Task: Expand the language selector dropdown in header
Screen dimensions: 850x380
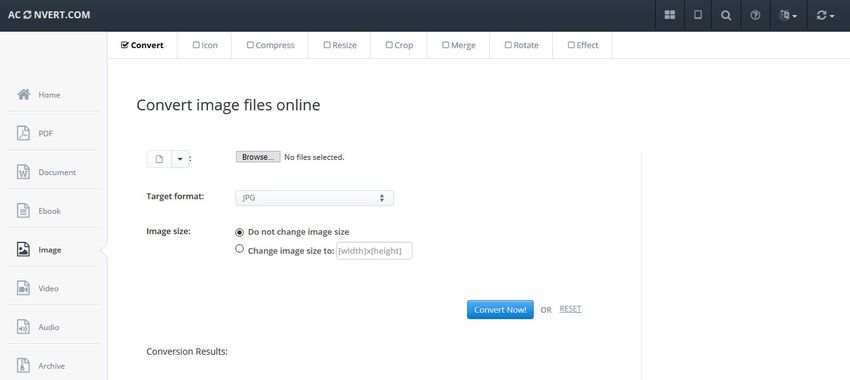Action: (788, 15)
